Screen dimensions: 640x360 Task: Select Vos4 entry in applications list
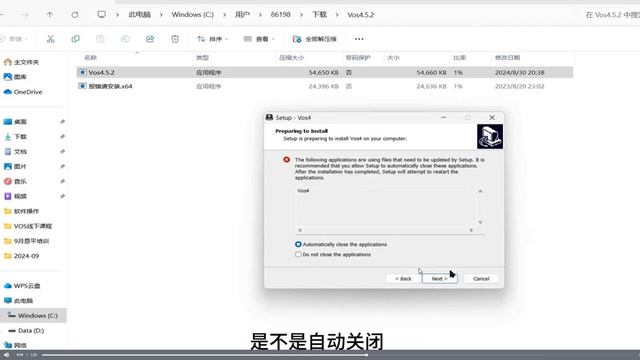click(x=303, y=191)
